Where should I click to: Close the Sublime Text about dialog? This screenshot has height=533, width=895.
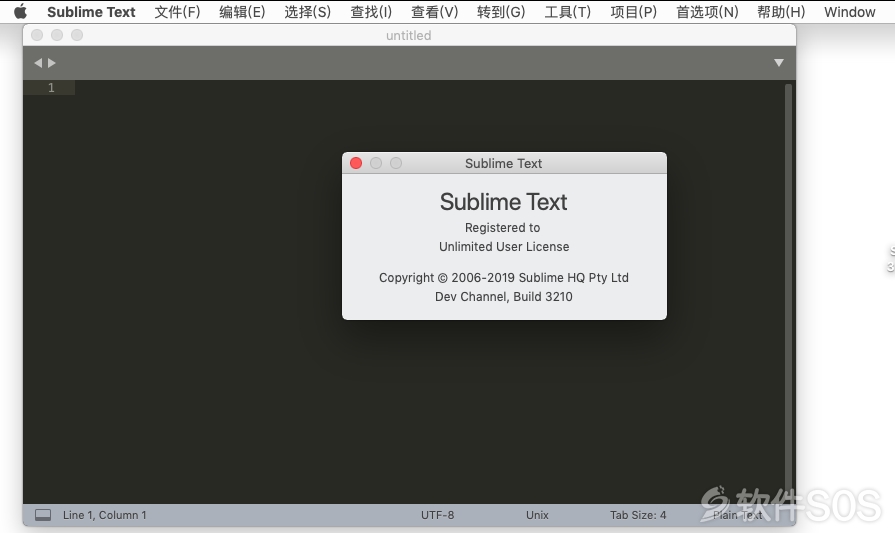(356, 163)
